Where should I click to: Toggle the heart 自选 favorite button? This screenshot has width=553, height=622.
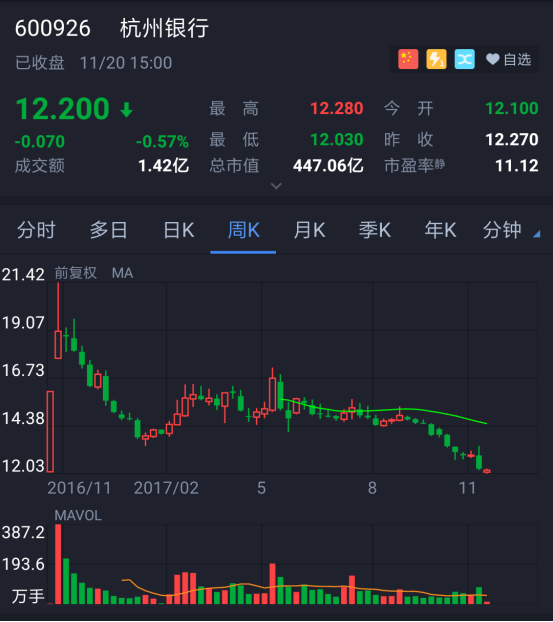point(509,60)
